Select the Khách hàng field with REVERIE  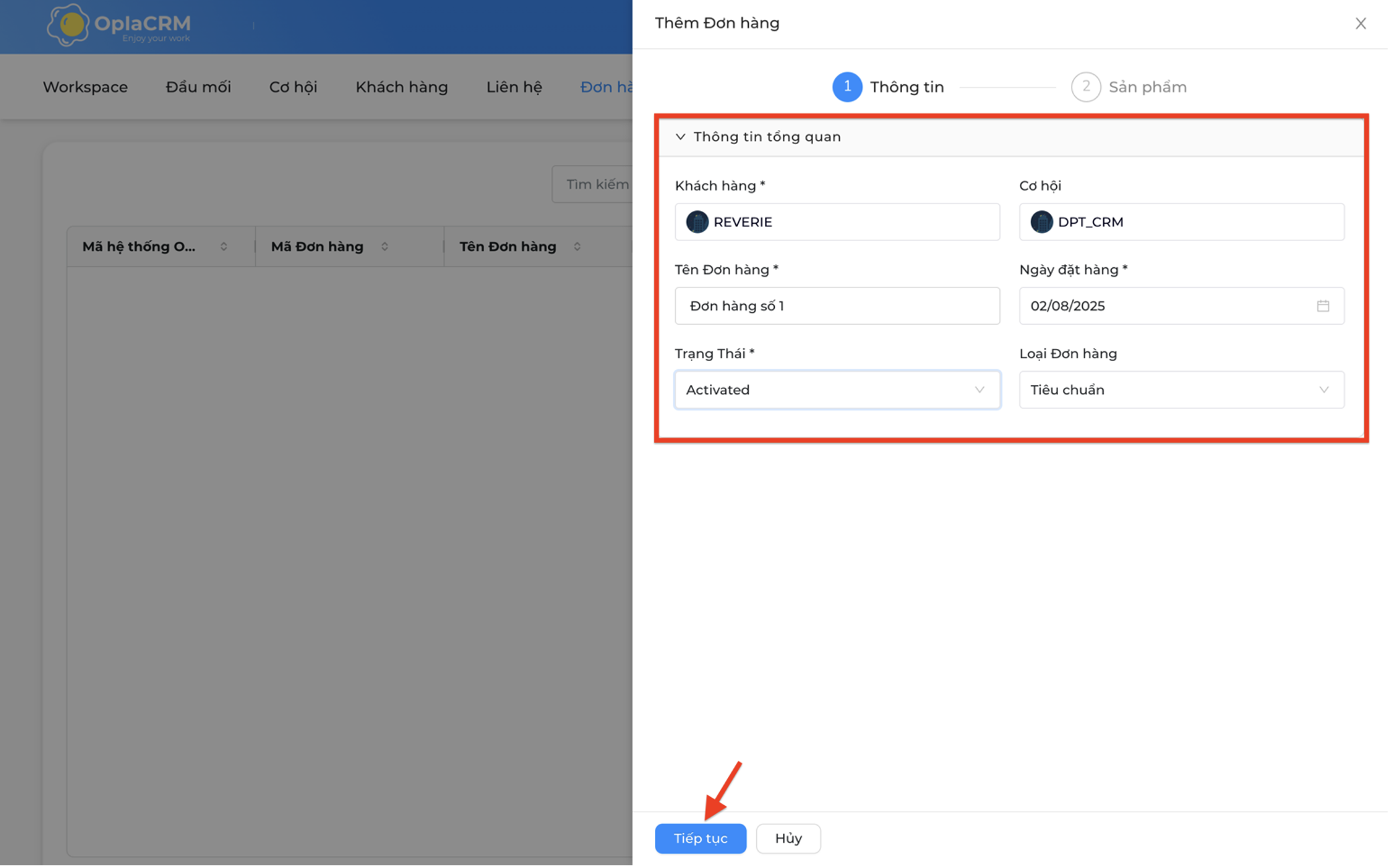click(x=837, y=222)
